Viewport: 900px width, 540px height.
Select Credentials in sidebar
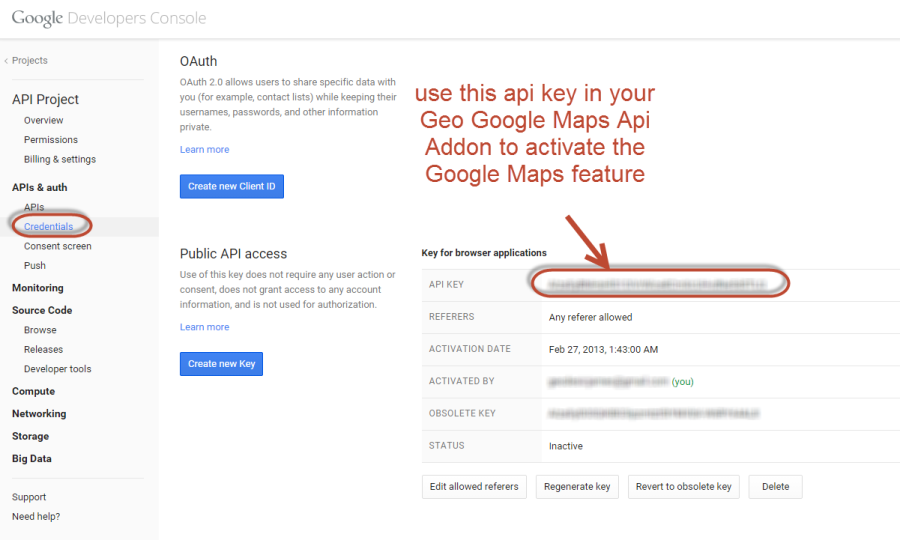pos(49,226)
